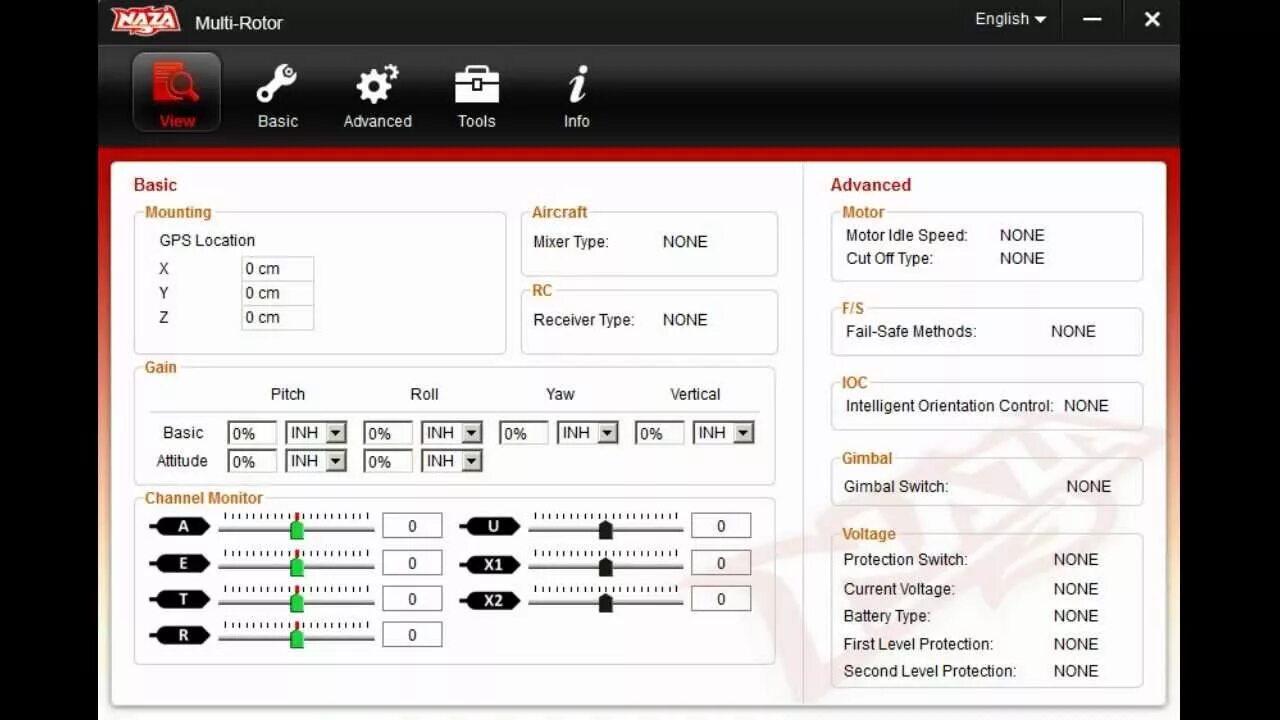Viewport: 1280px width, 720px height.
Task: Click channel E value box
Action: (412, 564)
